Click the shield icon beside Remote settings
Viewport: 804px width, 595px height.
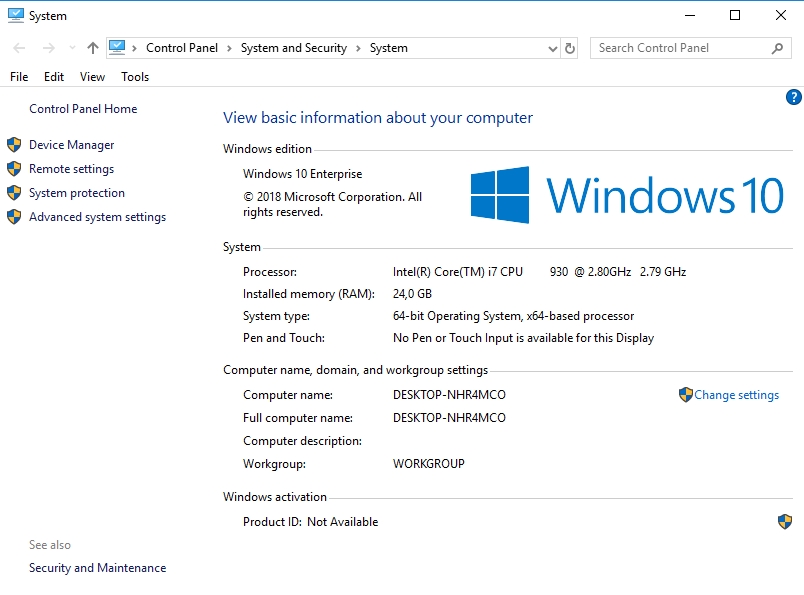tap(14, 168)
